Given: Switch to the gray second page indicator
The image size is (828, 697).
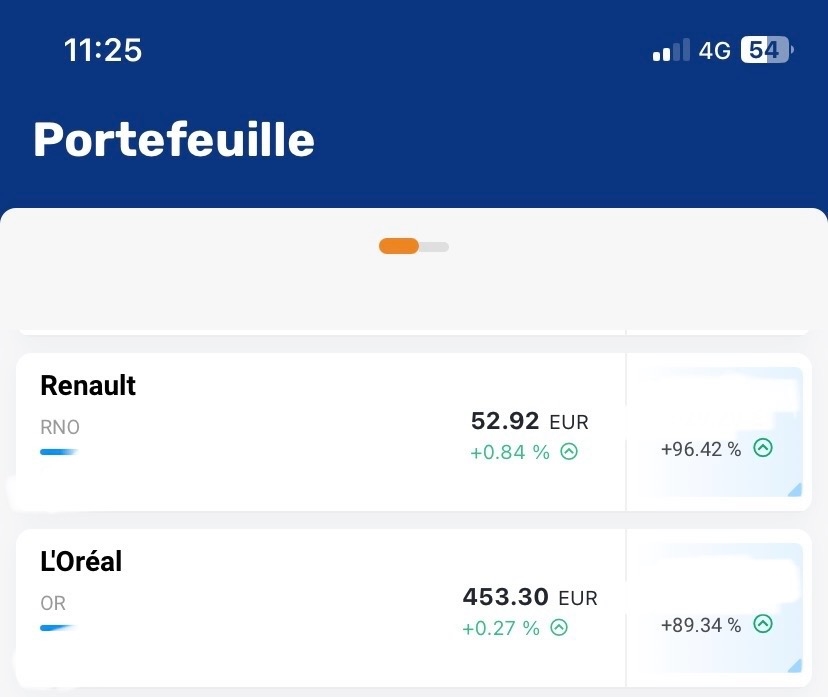Looking at the screenshot, I should pos(435,246).
